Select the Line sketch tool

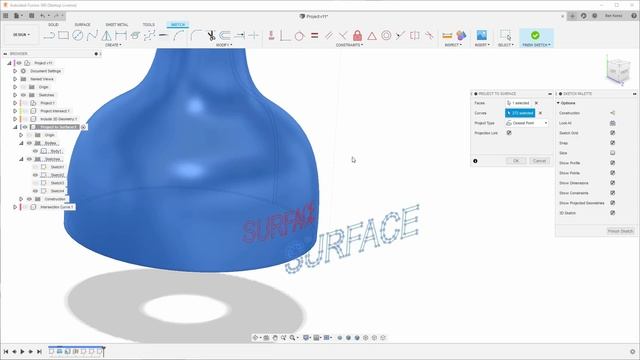point(49,36)
